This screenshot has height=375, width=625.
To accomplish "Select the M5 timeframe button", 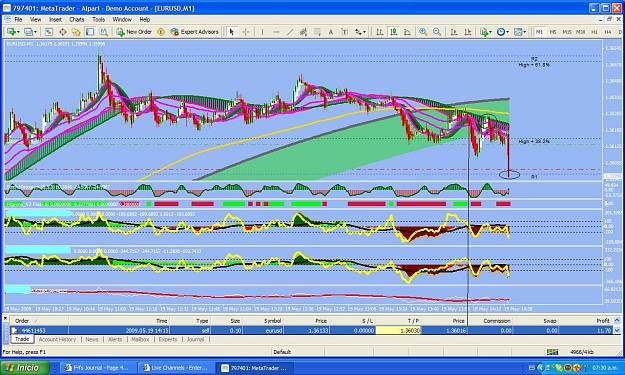I will coord(553,32).
